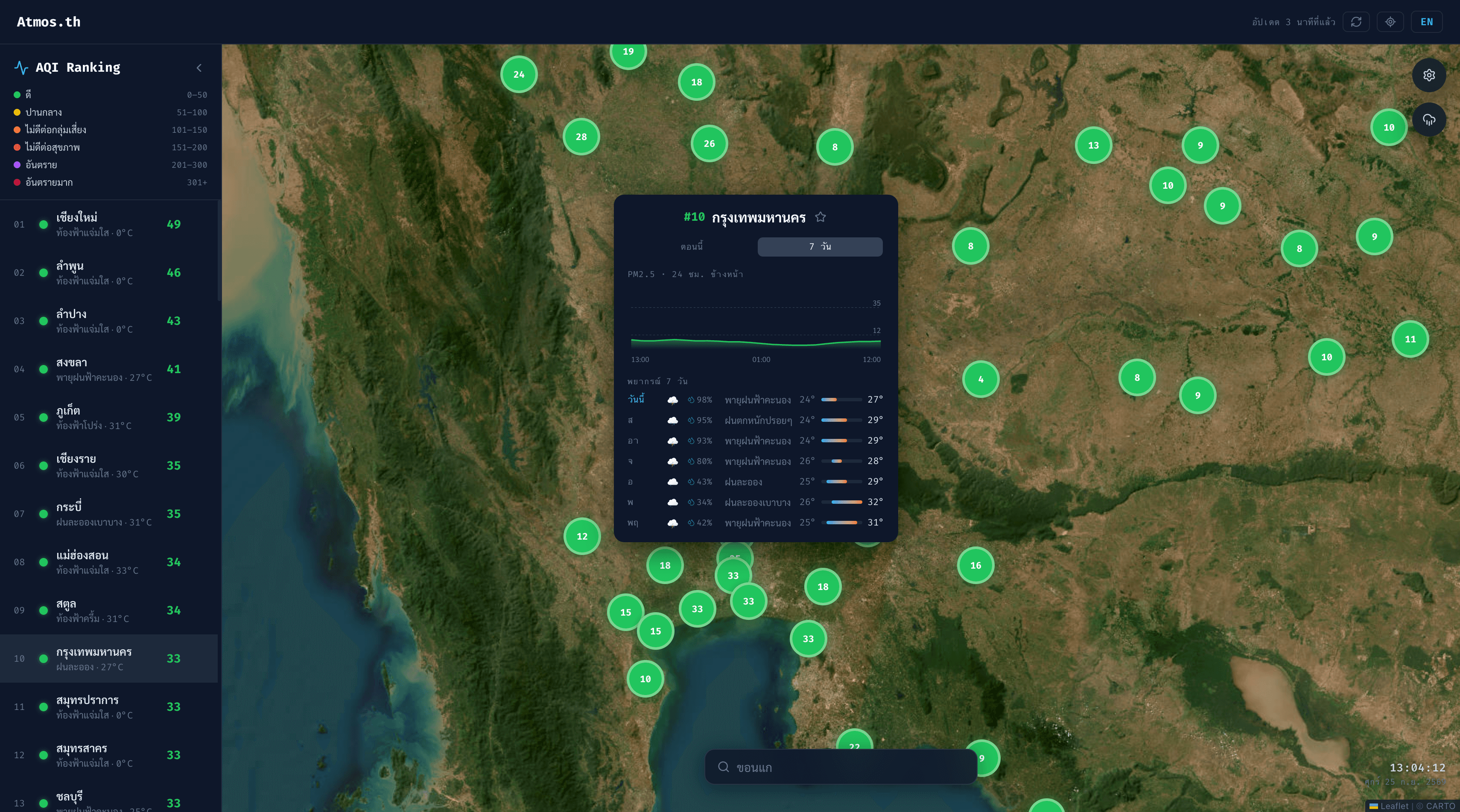Click the วันนี้ forecast row label
This screenshot has width=1460, height=812.
coord(636,399)
